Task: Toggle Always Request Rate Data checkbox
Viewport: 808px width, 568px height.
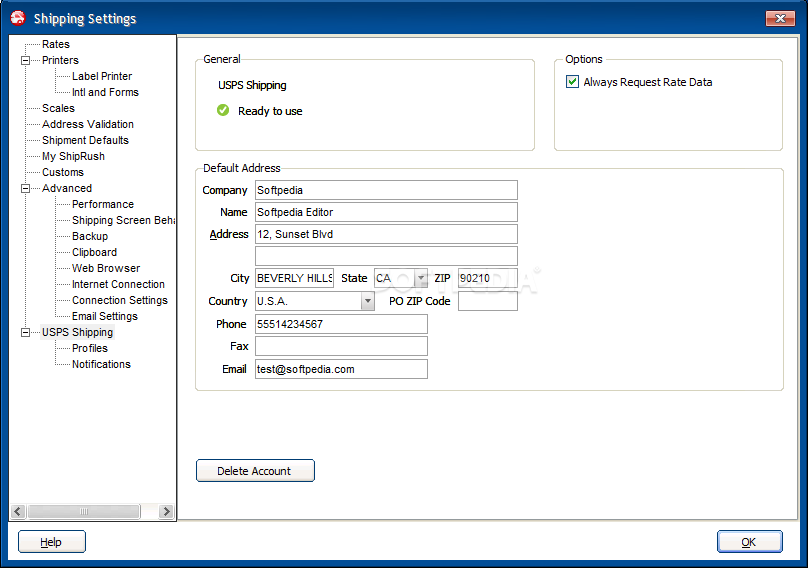Action: pyautogui.click(x=572, y=82)
